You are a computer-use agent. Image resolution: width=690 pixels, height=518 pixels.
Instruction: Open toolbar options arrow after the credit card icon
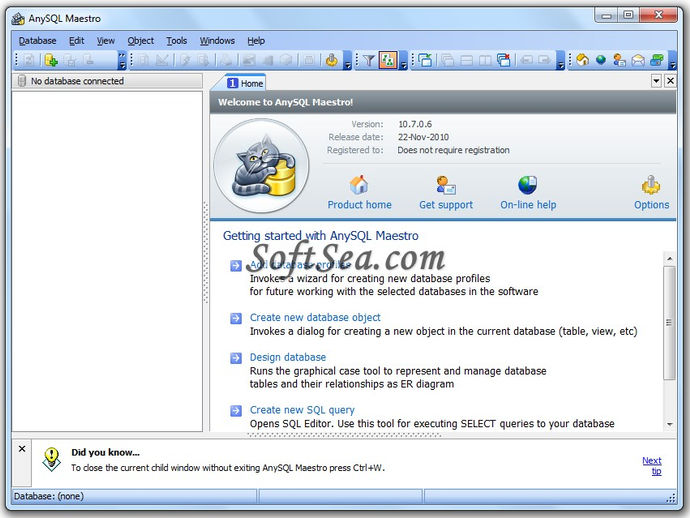(x=672, y=60)
